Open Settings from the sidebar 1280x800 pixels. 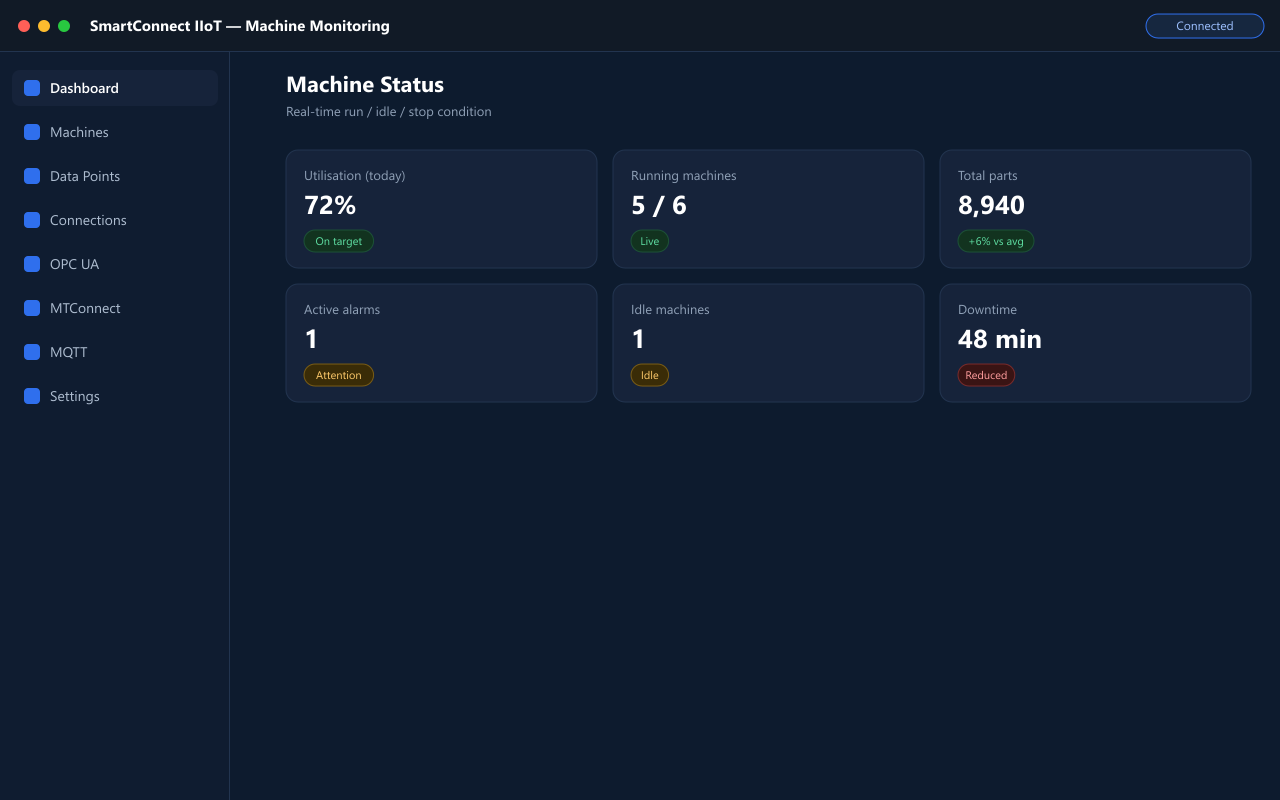coord(115,396)
